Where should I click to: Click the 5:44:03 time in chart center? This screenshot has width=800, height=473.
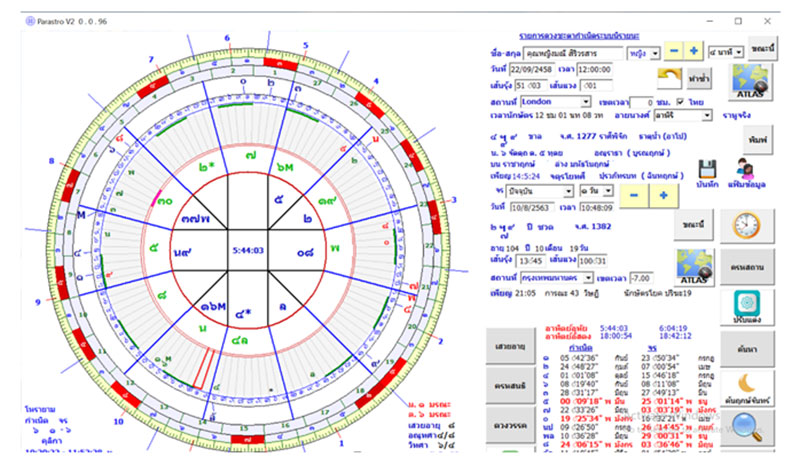point(248,251)
